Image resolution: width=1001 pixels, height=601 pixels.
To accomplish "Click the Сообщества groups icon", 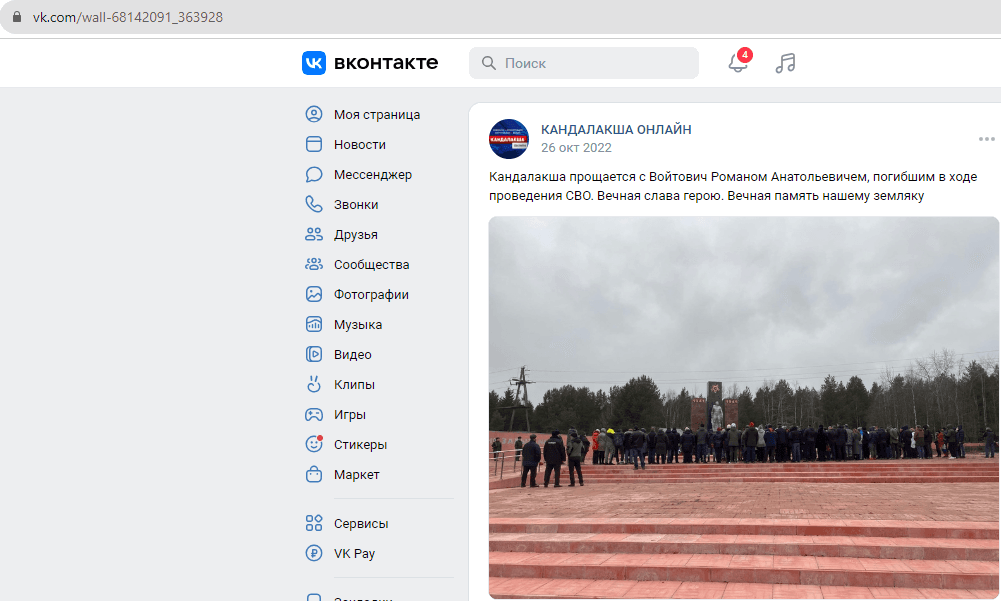I will click(x=313, y=264).
